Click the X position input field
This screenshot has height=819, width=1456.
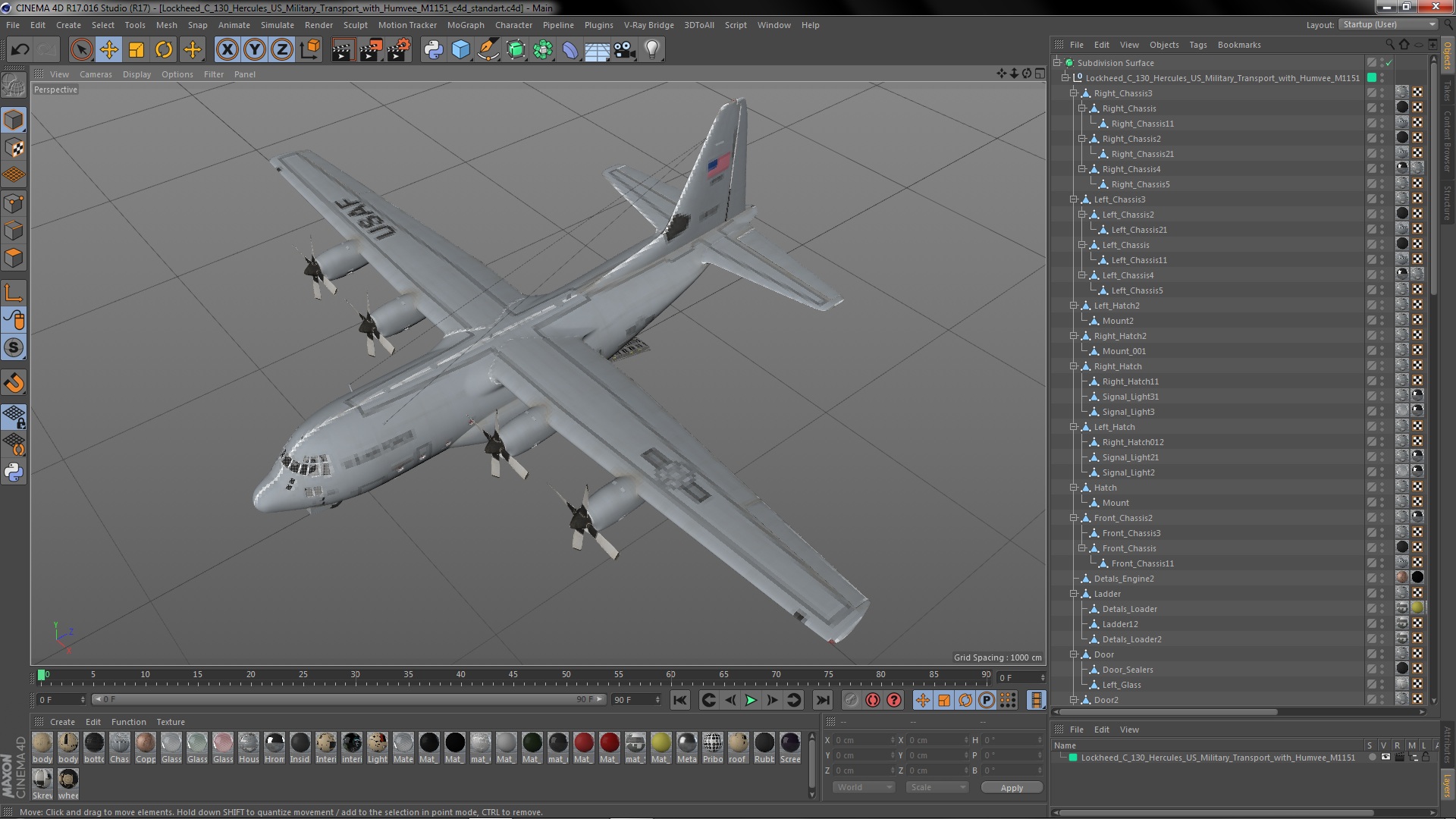coord(863,740)
